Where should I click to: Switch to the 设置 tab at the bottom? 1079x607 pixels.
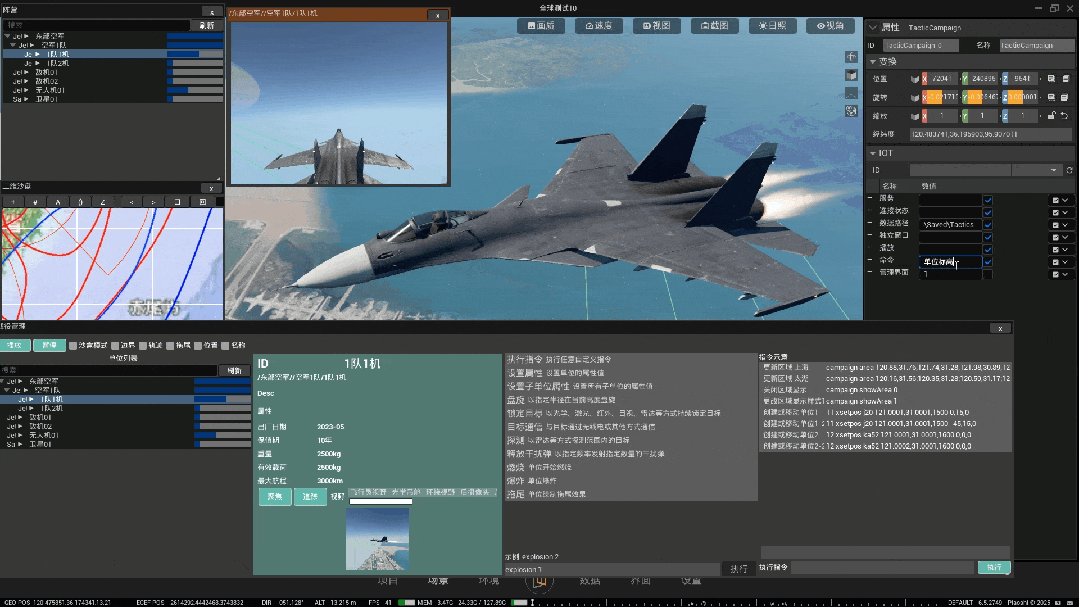(691, 582)
